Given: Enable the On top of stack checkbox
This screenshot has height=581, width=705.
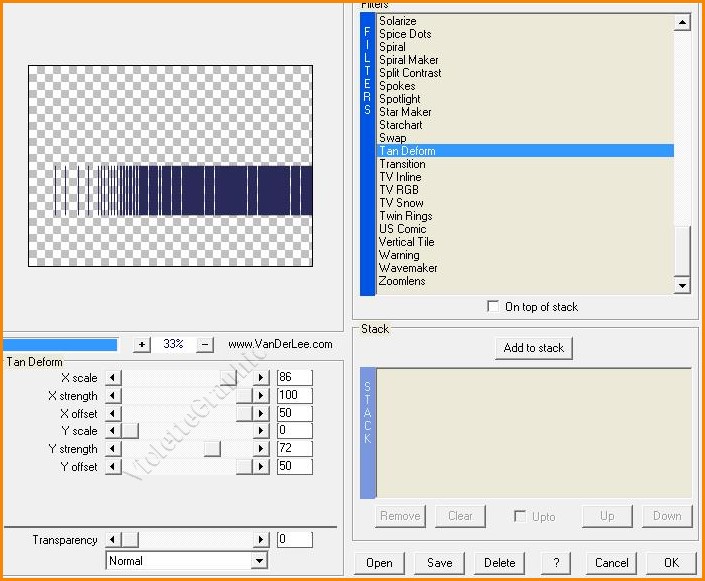Looking at the screenshot, I should click(x=493, y=307).
